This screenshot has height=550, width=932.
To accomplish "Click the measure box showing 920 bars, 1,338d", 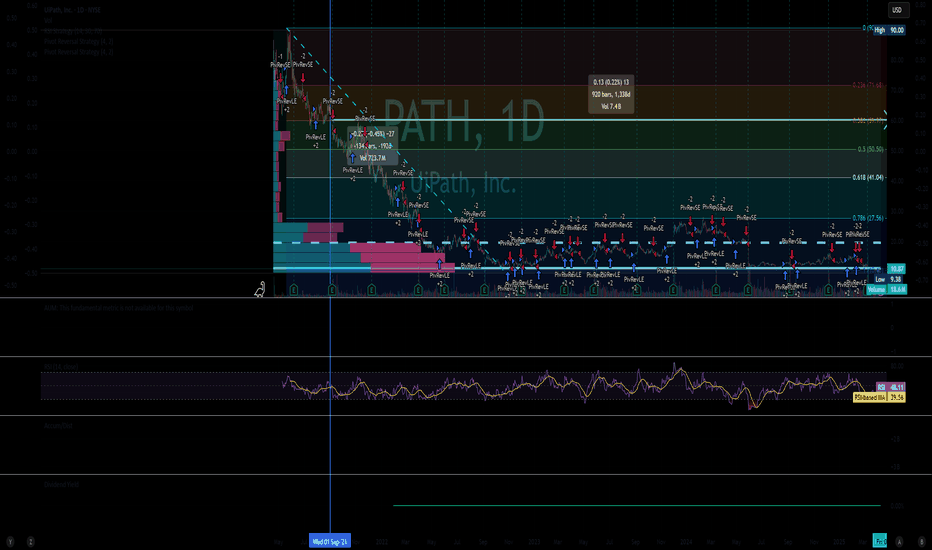I will (x=611, y=94).
